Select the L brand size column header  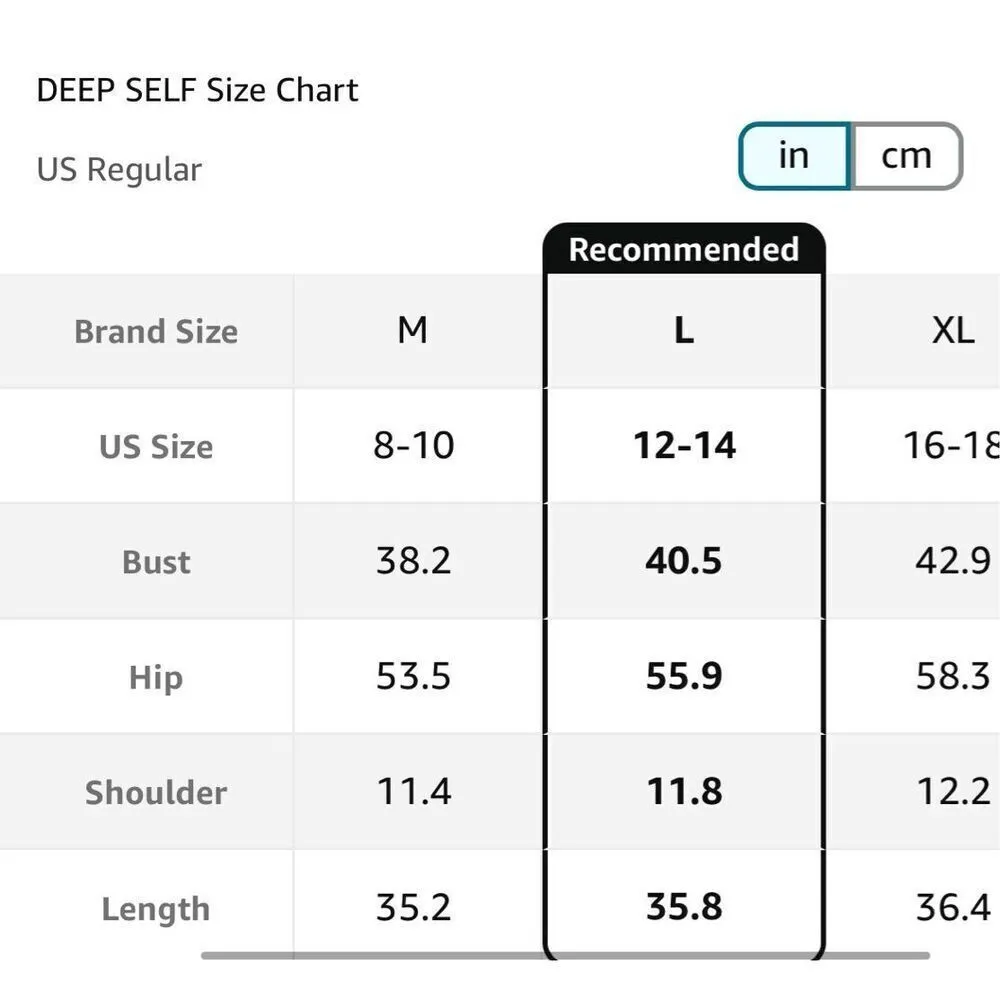684,331
